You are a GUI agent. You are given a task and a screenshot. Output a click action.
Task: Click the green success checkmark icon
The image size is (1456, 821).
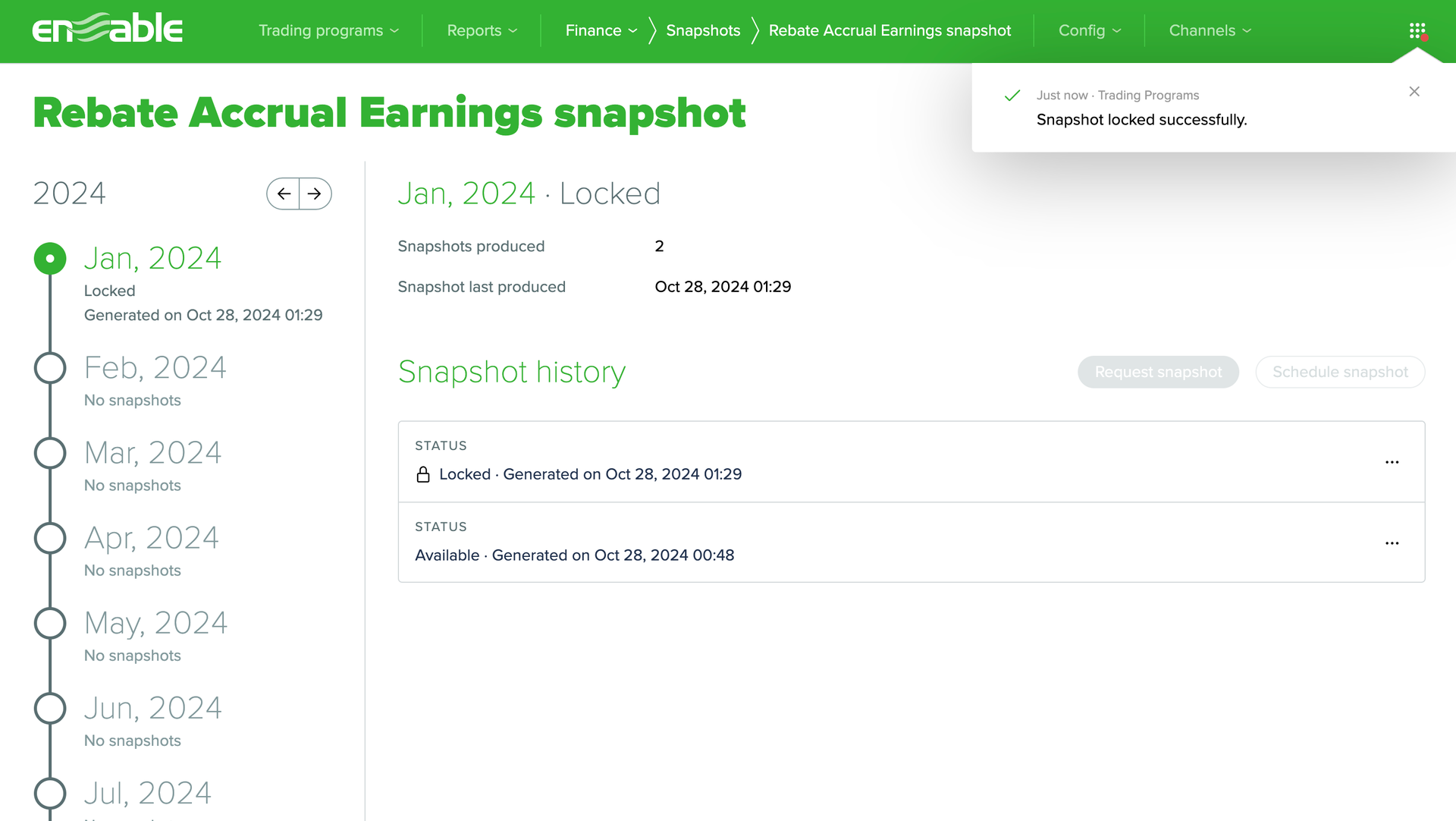(1012, 96)
